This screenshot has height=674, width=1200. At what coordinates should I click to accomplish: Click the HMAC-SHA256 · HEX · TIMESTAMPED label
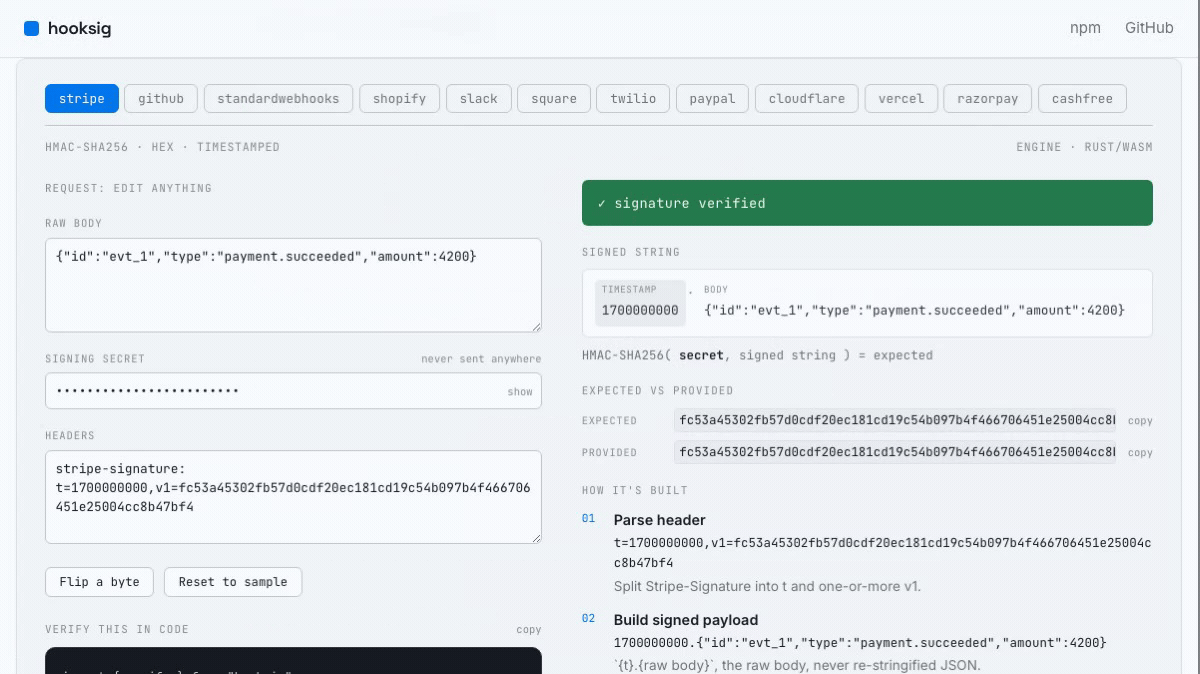(162, 147)
